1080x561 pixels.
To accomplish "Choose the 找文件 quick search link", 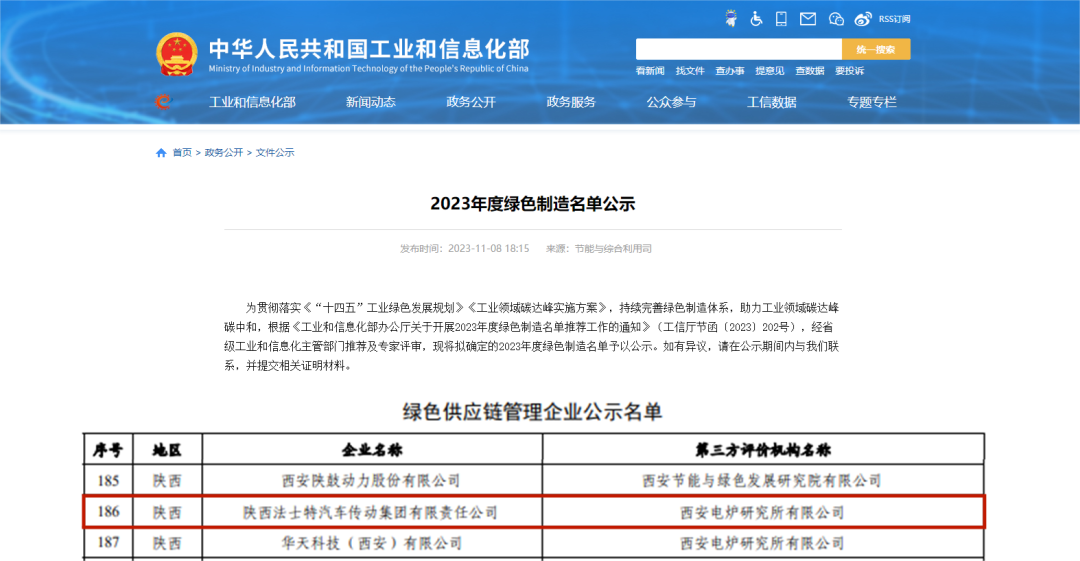I will tap(690, 71).
